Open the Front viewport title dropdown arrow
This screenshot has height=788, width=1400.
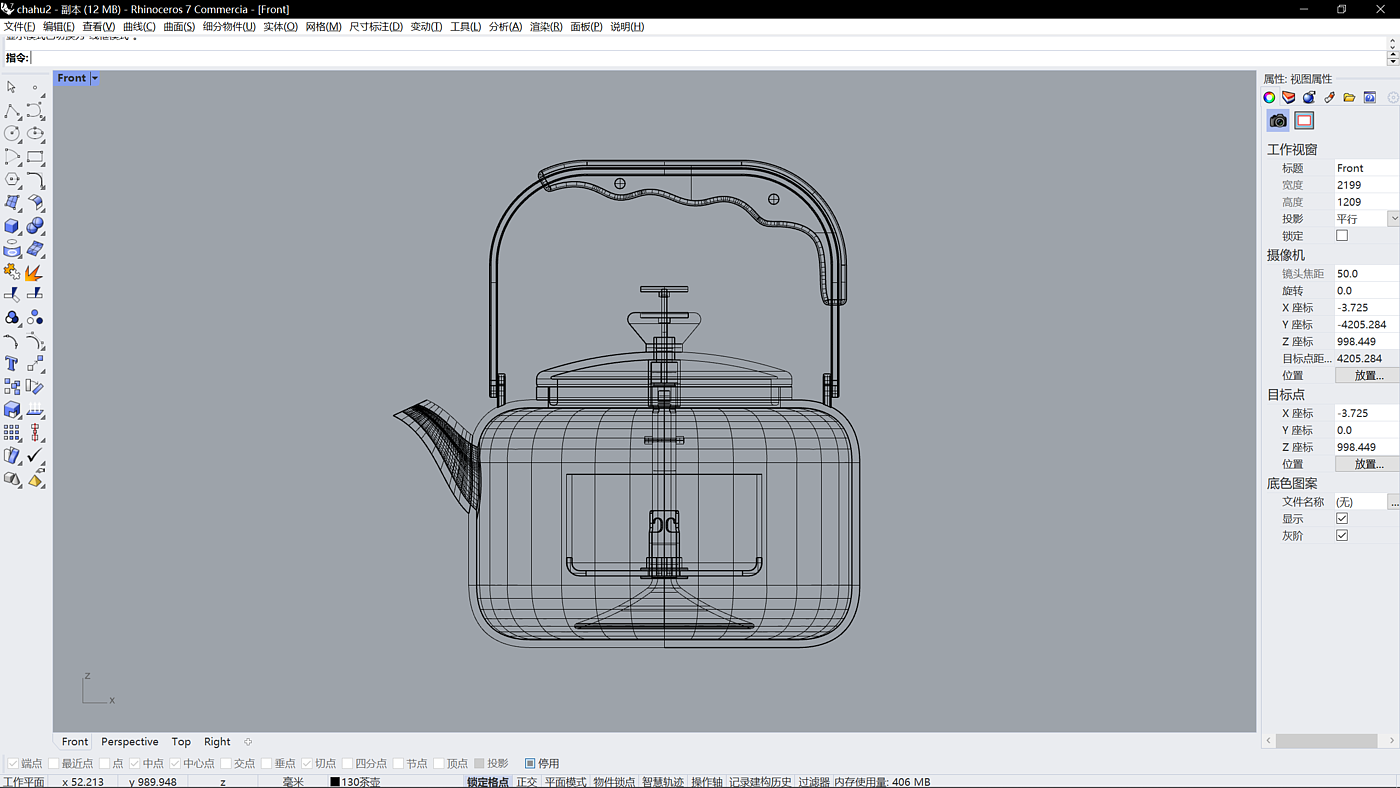[x=95, y=78]
